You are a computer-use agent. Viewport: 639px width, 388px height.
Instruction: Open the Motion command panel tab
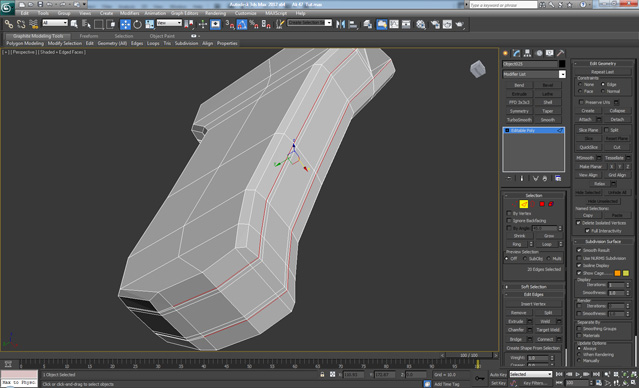coord(539,53)
